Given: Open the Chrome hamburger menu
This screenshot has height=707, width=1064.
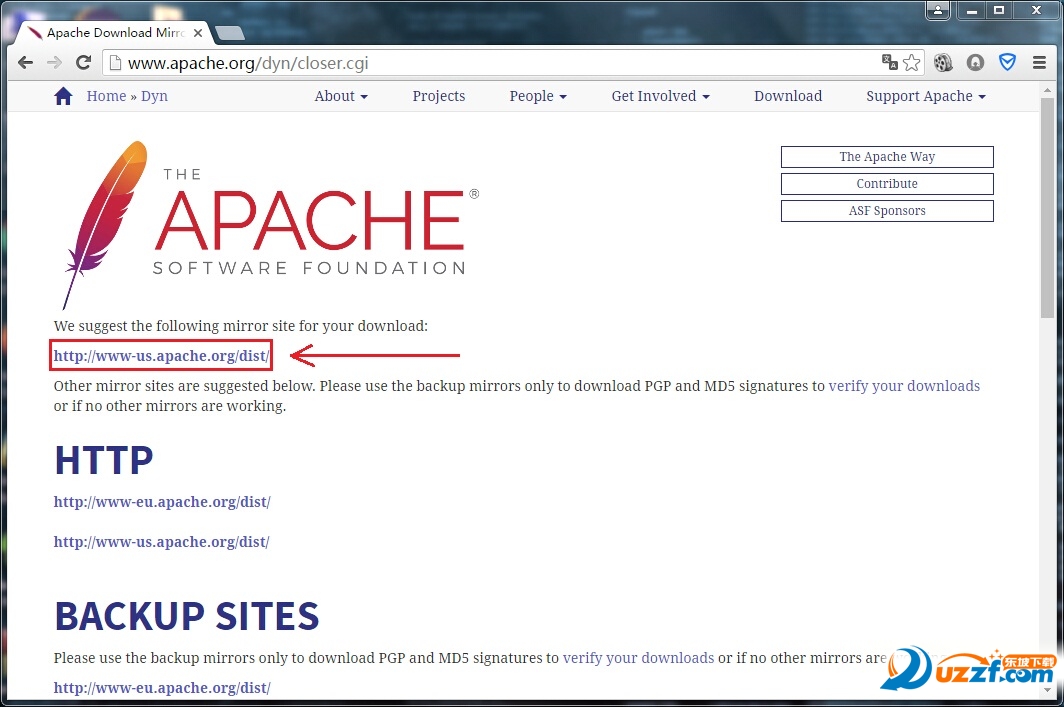Looking at the screenshot, I should pyautogui.click(x=1039, y=63).
